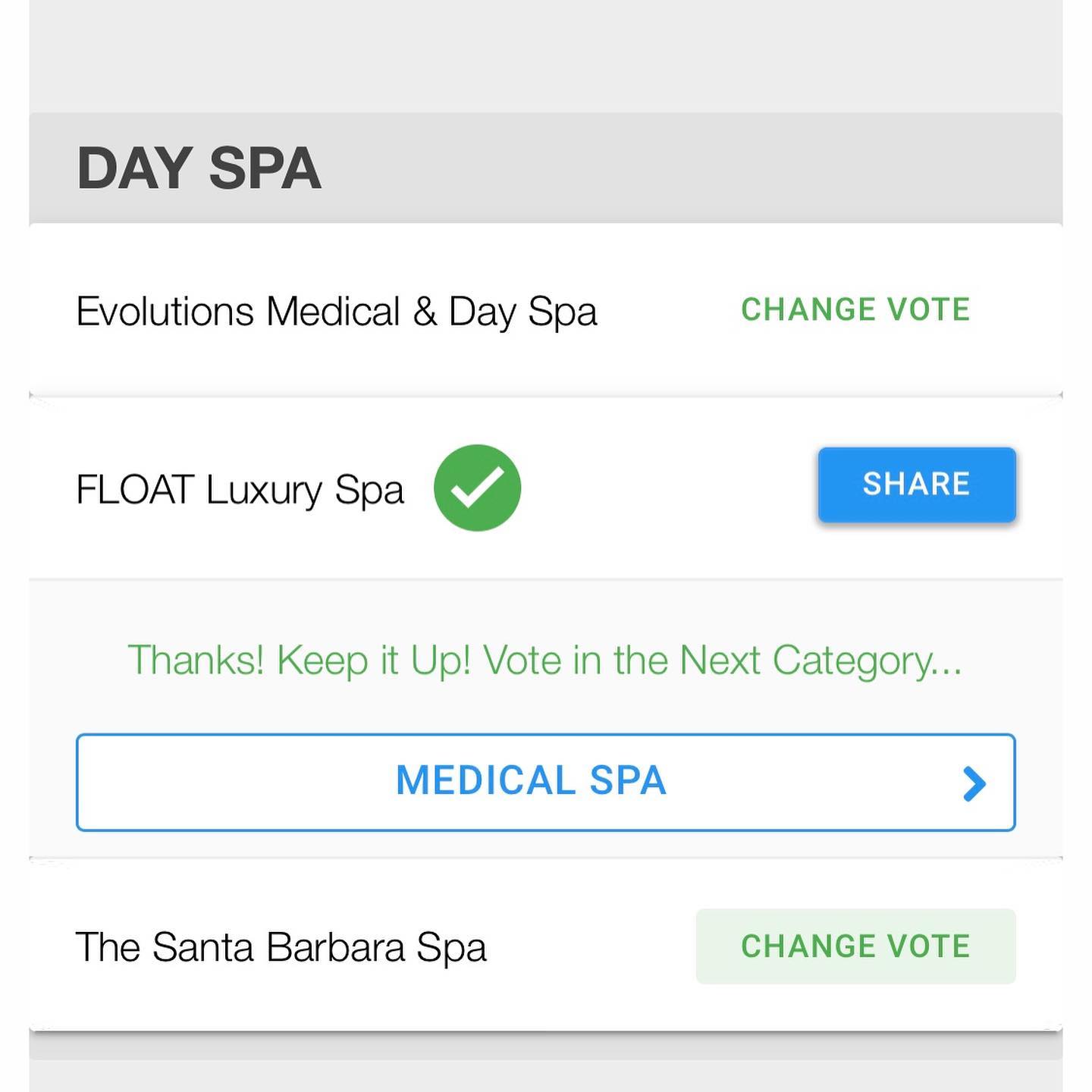Click blank space between checkmark and SHARE button
The height and width of the screenshot is (1092, 1092).
coord(667,488)
